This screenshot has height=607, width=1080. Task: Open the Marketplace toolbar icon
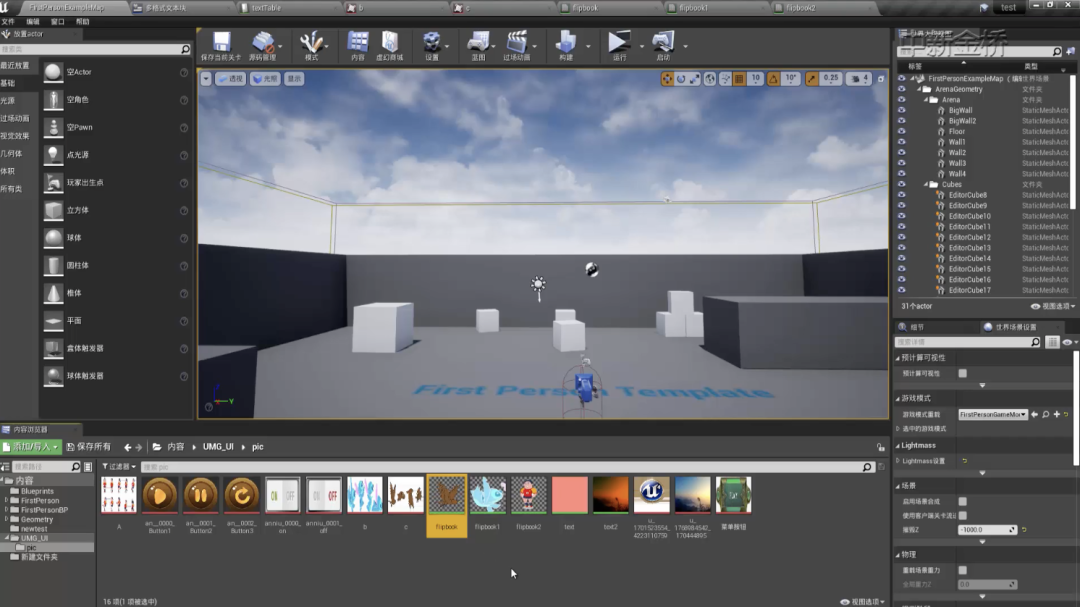point(390,43)
